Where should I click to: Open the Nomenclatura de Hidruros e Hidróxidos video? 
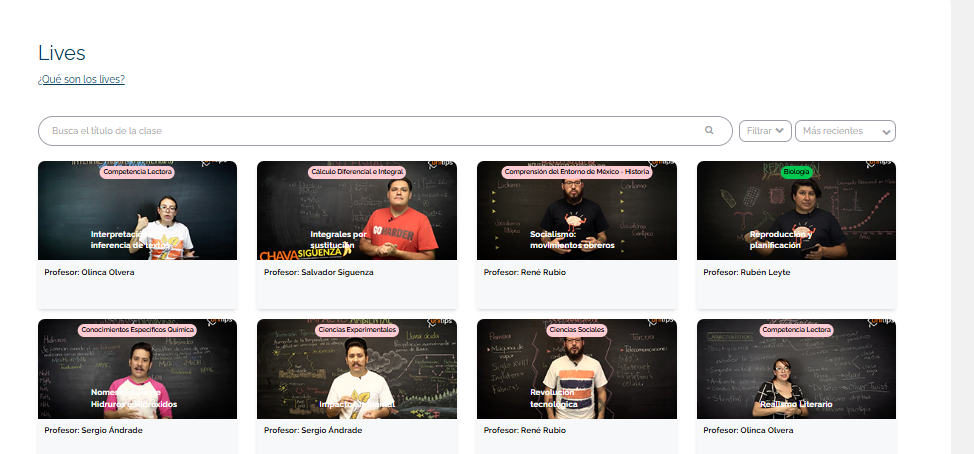[137, 369]
